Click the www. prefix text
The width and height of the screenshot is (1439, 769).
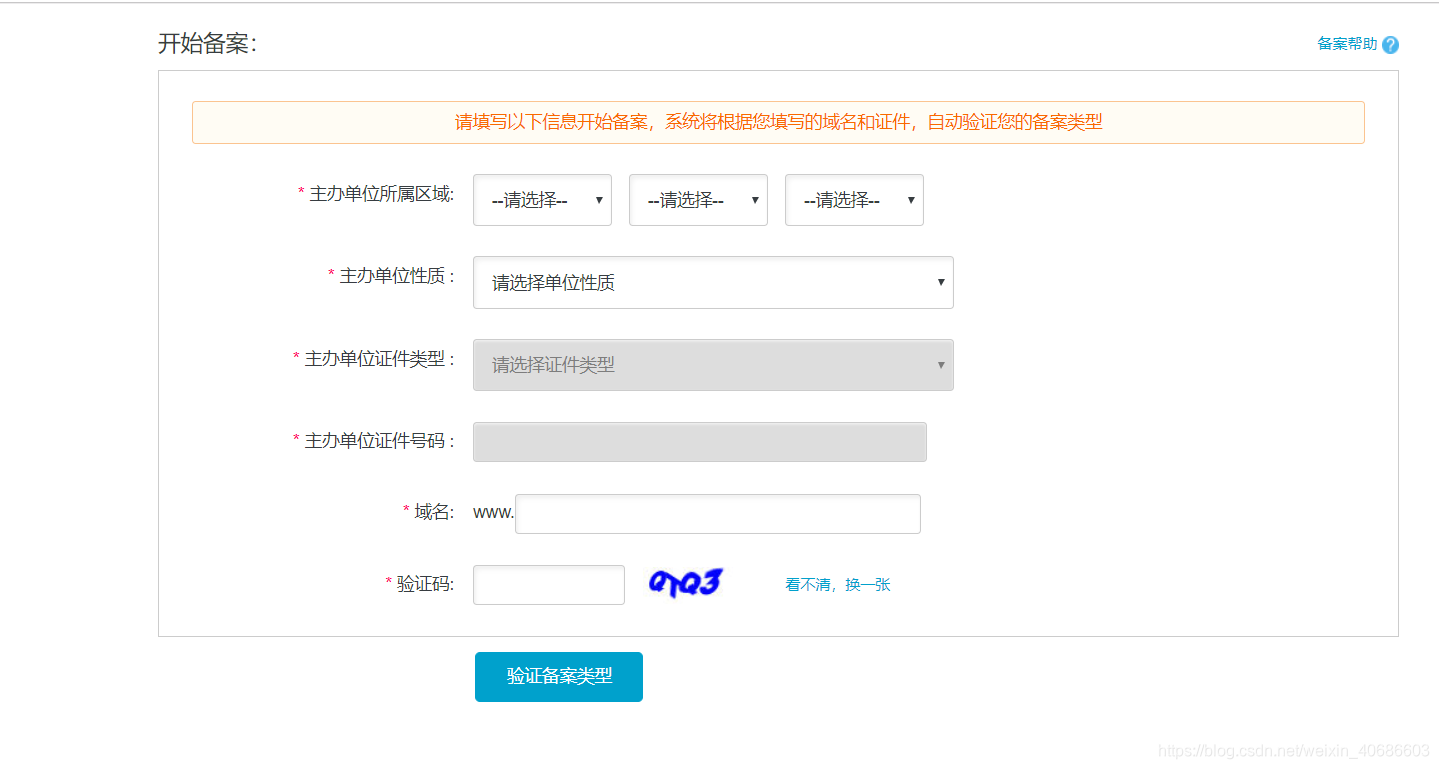[494, 513]
